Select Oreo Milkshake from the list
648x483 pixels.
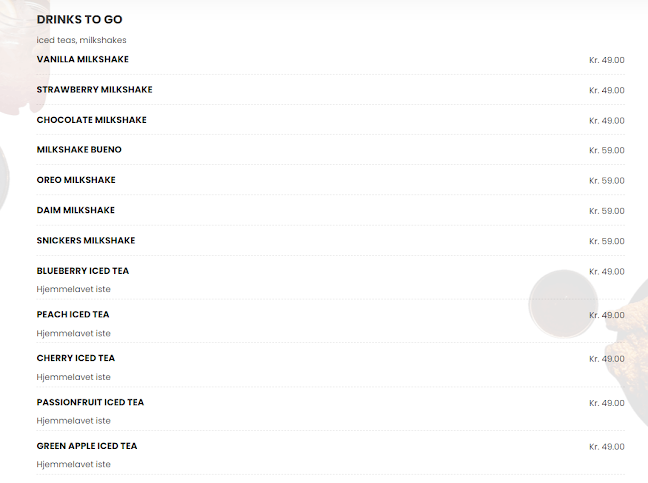tap(76, 180)
